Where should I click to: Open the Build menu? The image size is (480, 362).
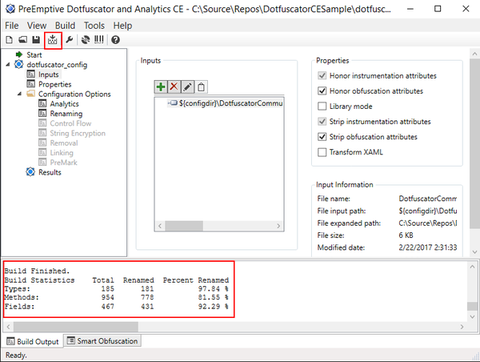coord(65,26)
